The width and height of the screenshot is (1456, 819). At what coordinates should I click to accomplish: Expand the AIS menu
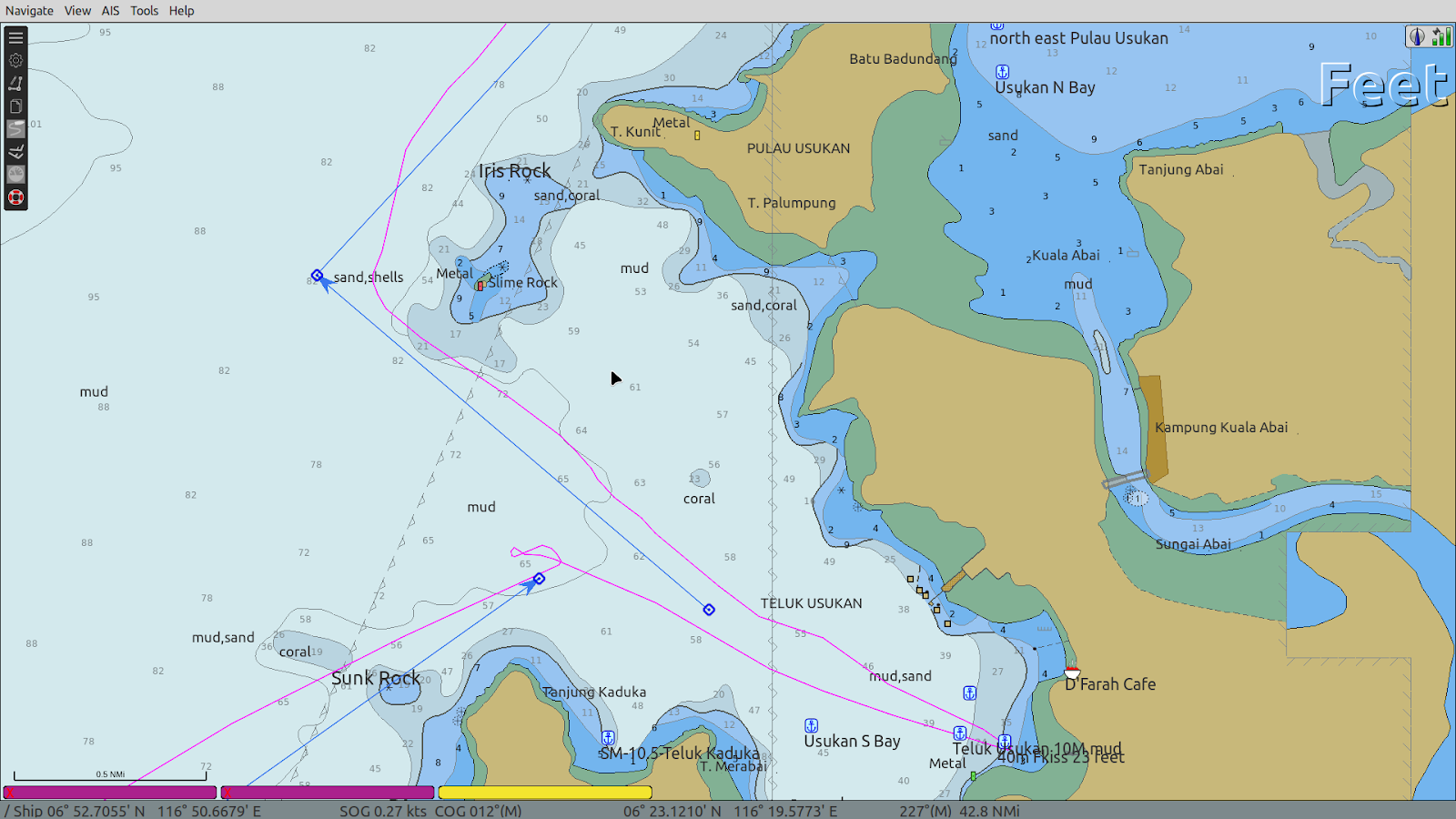110,11
